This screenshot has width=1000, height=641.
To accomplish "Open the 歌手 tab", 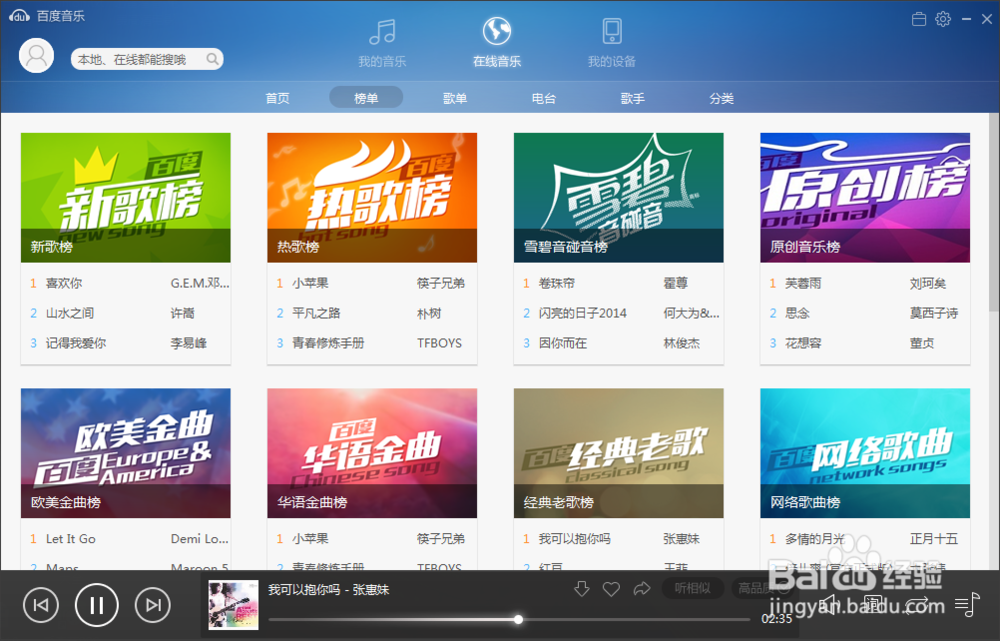I will [632, 98].
